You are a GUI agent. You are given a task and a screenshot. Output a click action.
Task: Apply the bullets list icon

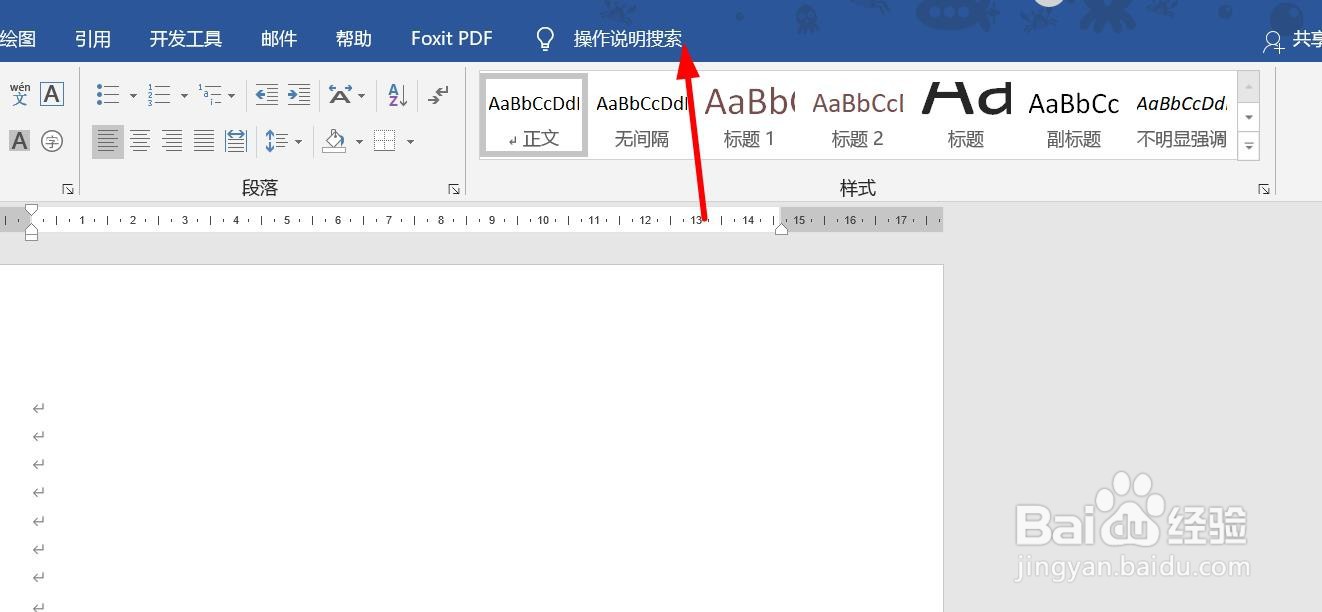point(108,95)
